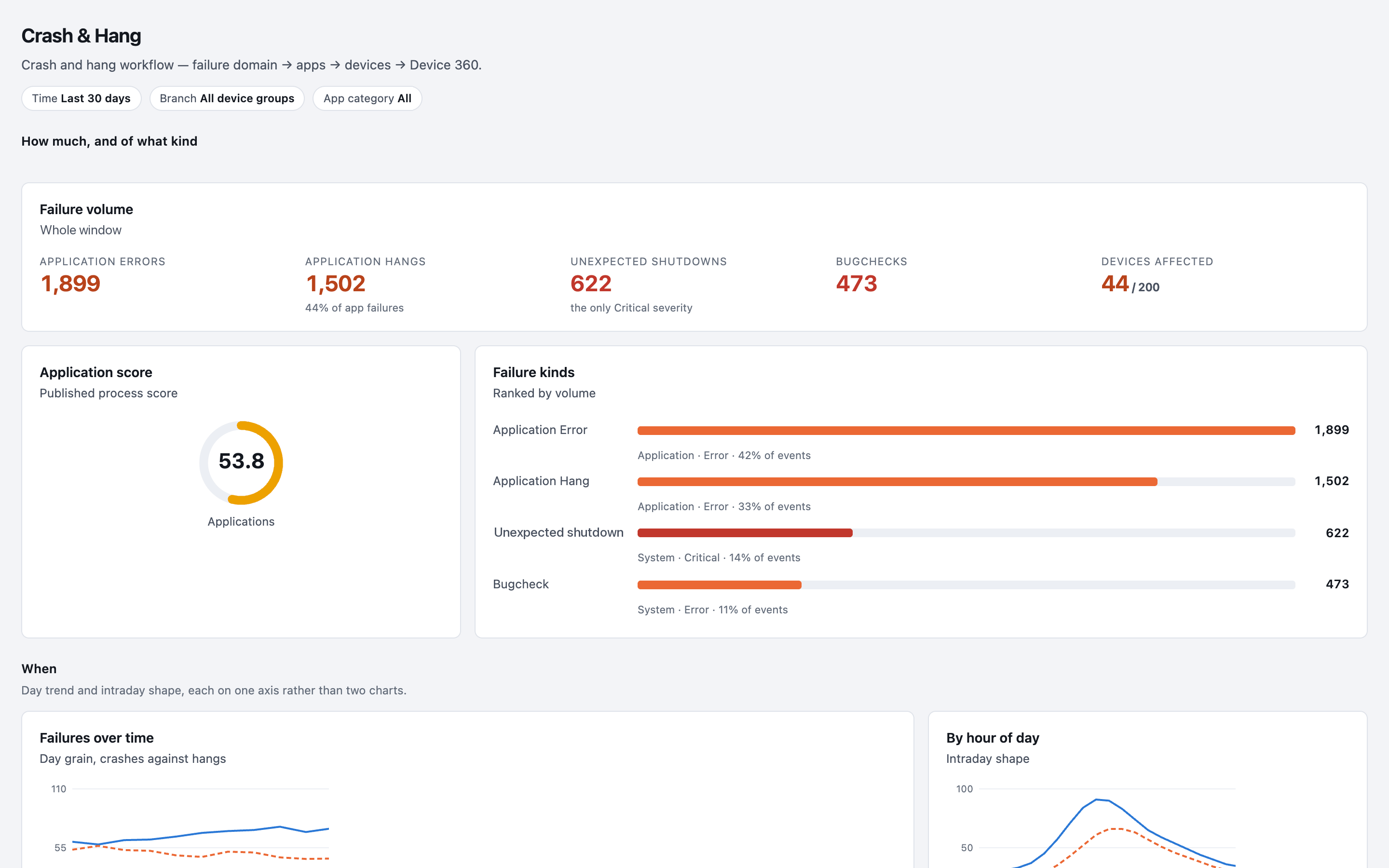Image resolution: width=1389 pixels, height=868 pixels.
Task: Click the Failure volume card heading
Action: click(86, 210)
